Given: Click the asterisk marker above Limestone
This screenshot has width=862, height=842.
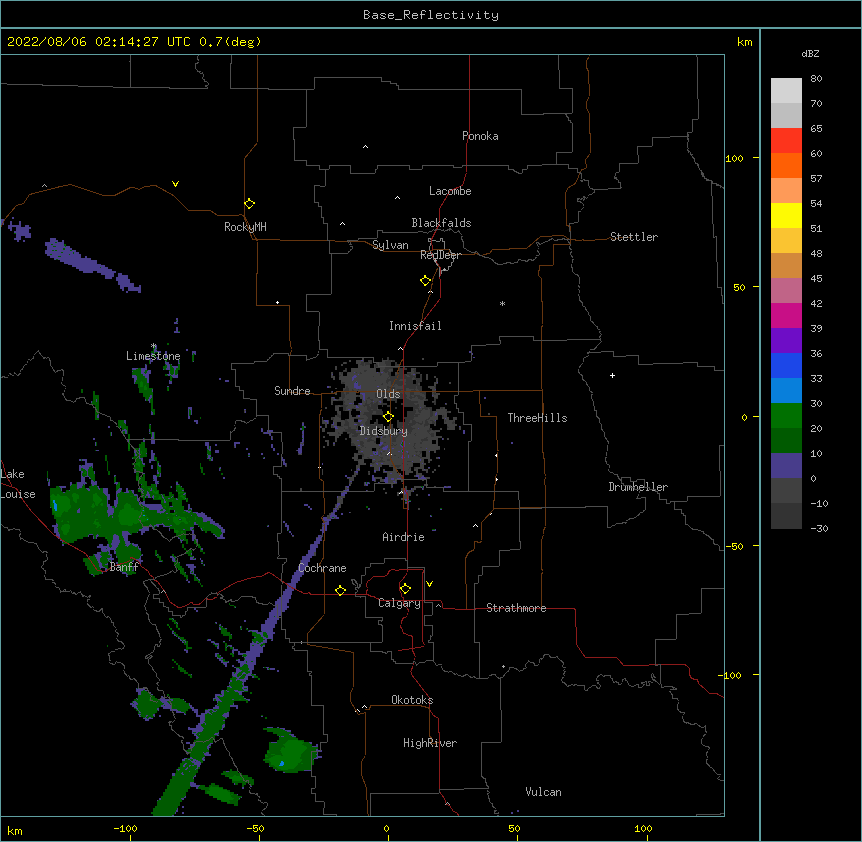Looking at the screenshot, I should pos(153,346).
